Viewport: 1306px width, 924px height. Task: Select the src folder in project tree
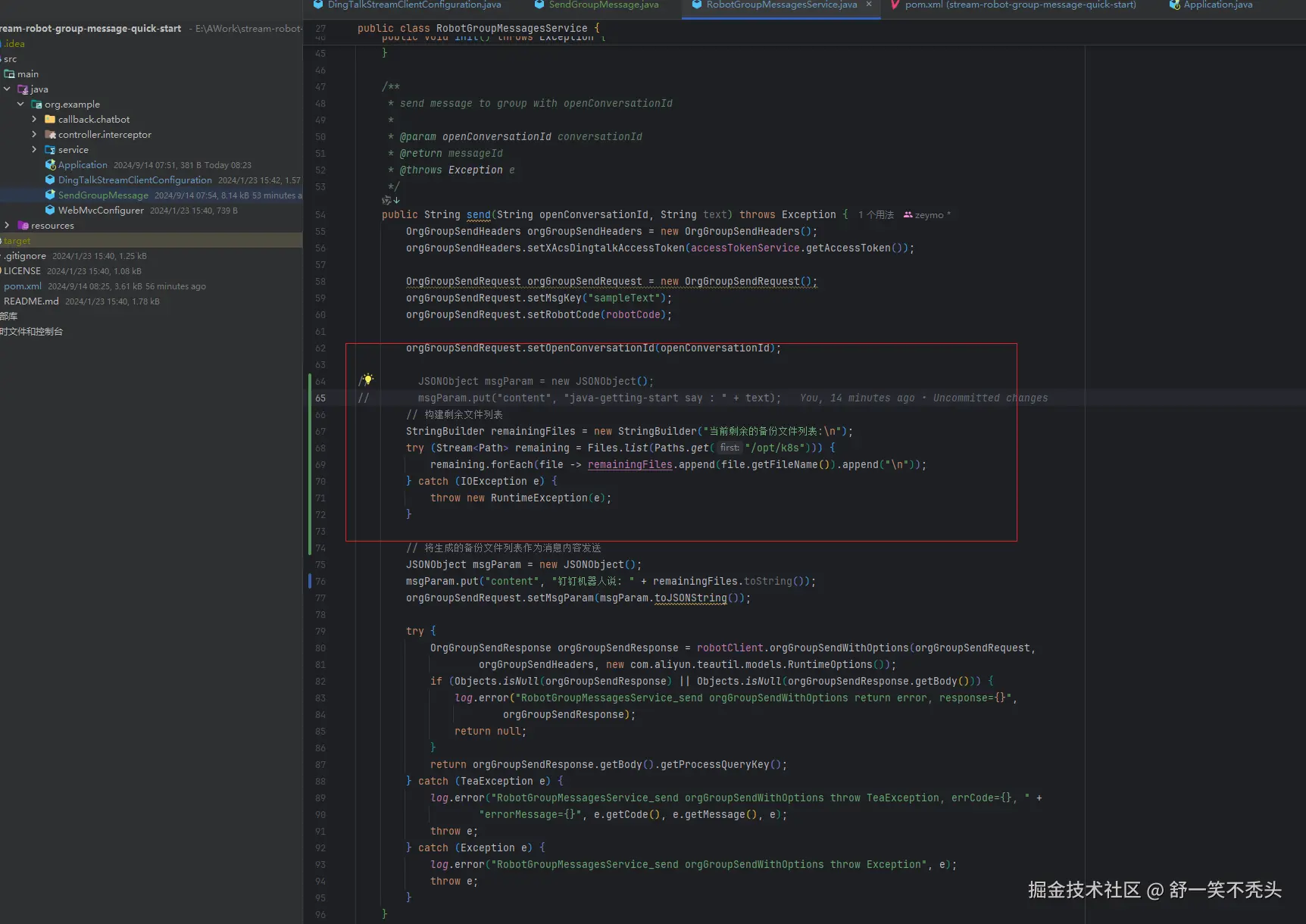(x=9, y=59)
